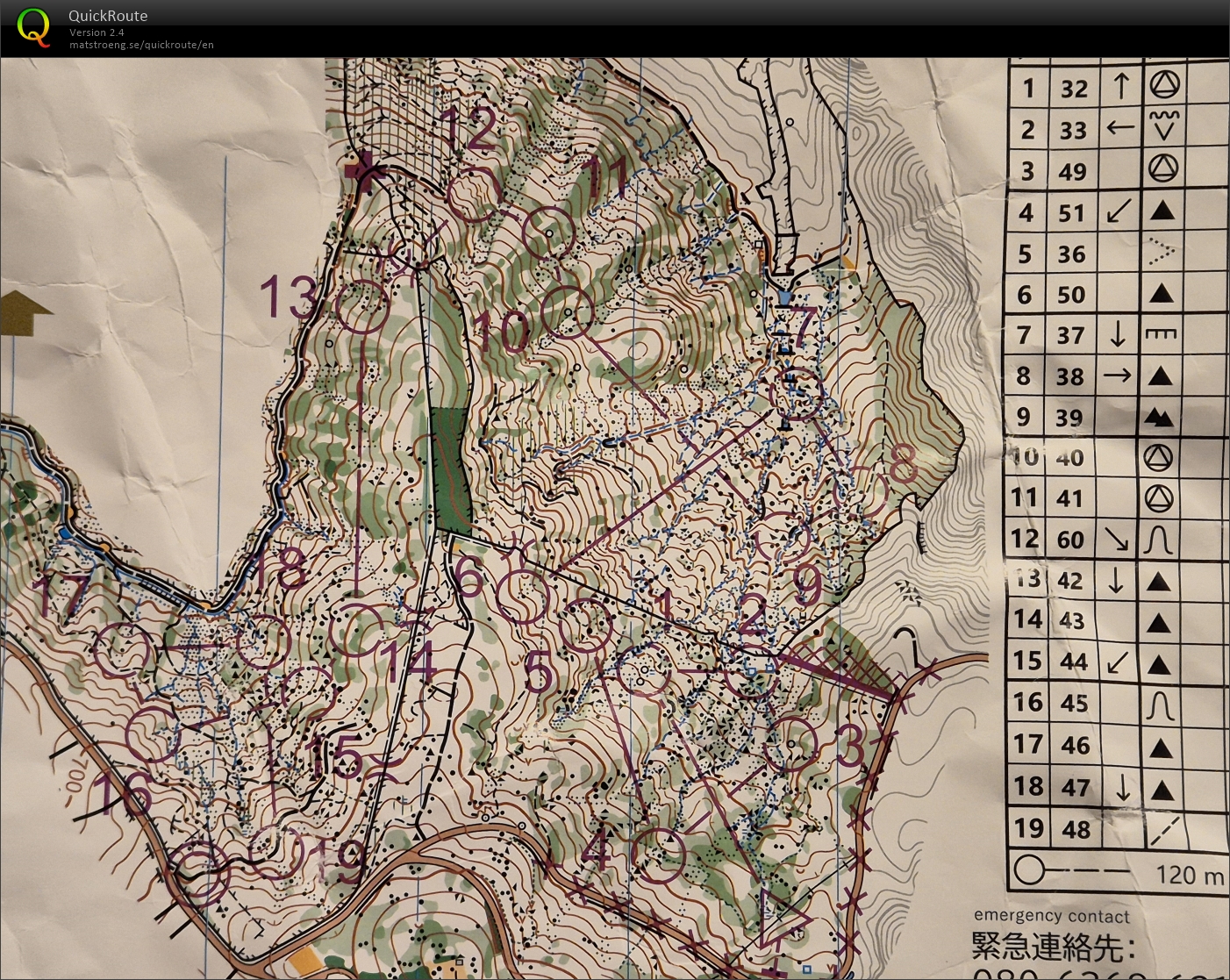Click code 60 in the control description table
This screenshot has height=980, width=1230.
coord(1070,540)
